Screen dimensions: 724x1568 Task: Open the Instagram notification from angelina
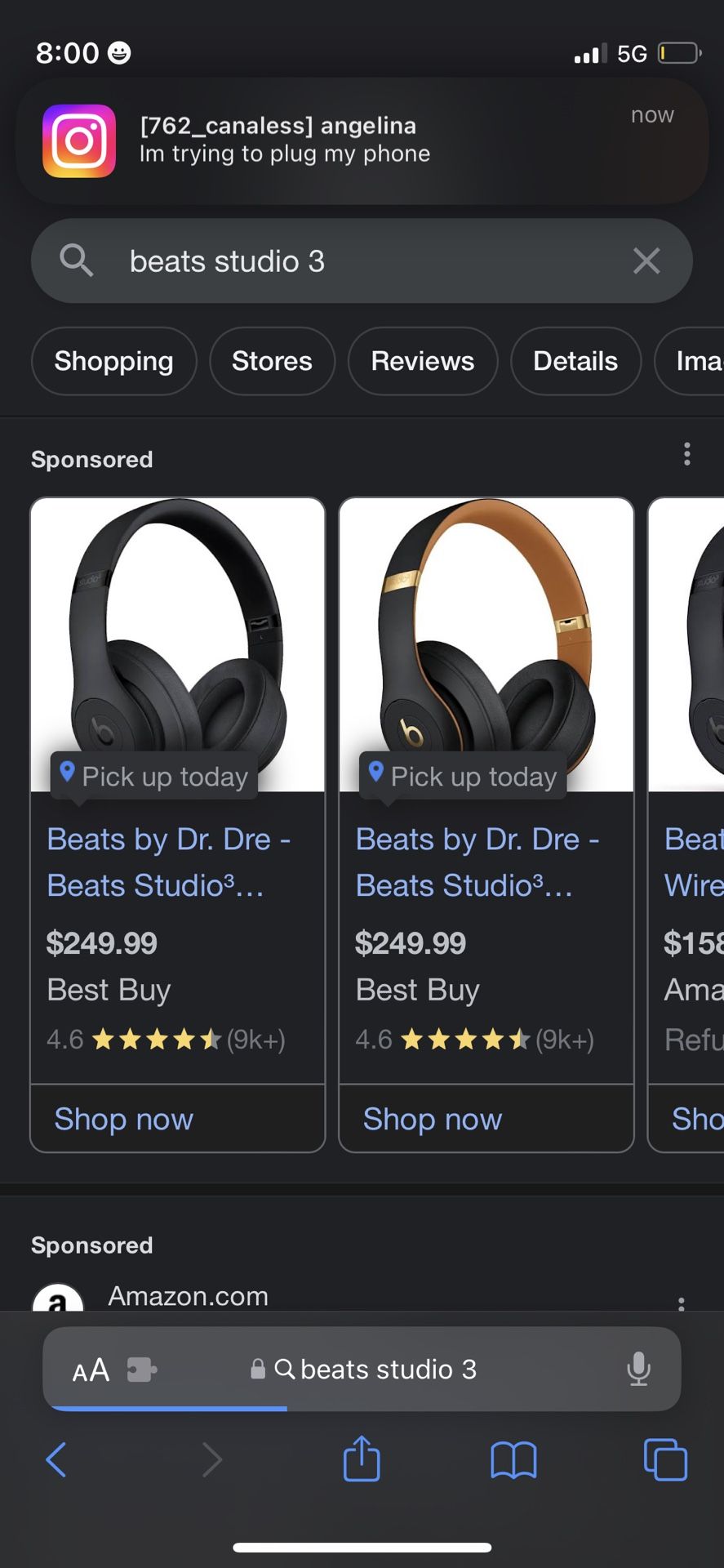coord(362,140)
